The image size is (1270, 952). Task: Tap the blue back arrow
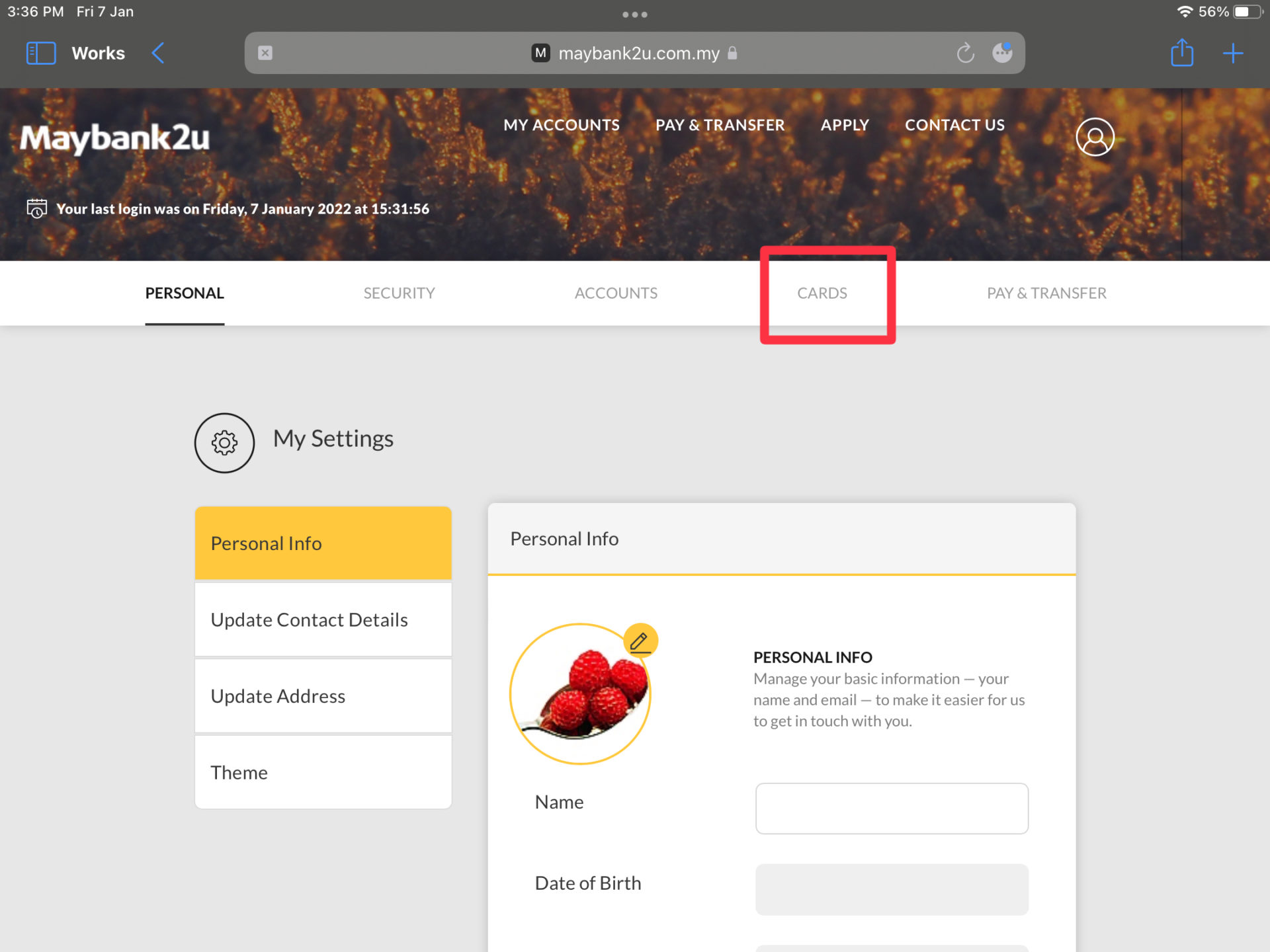157,53
